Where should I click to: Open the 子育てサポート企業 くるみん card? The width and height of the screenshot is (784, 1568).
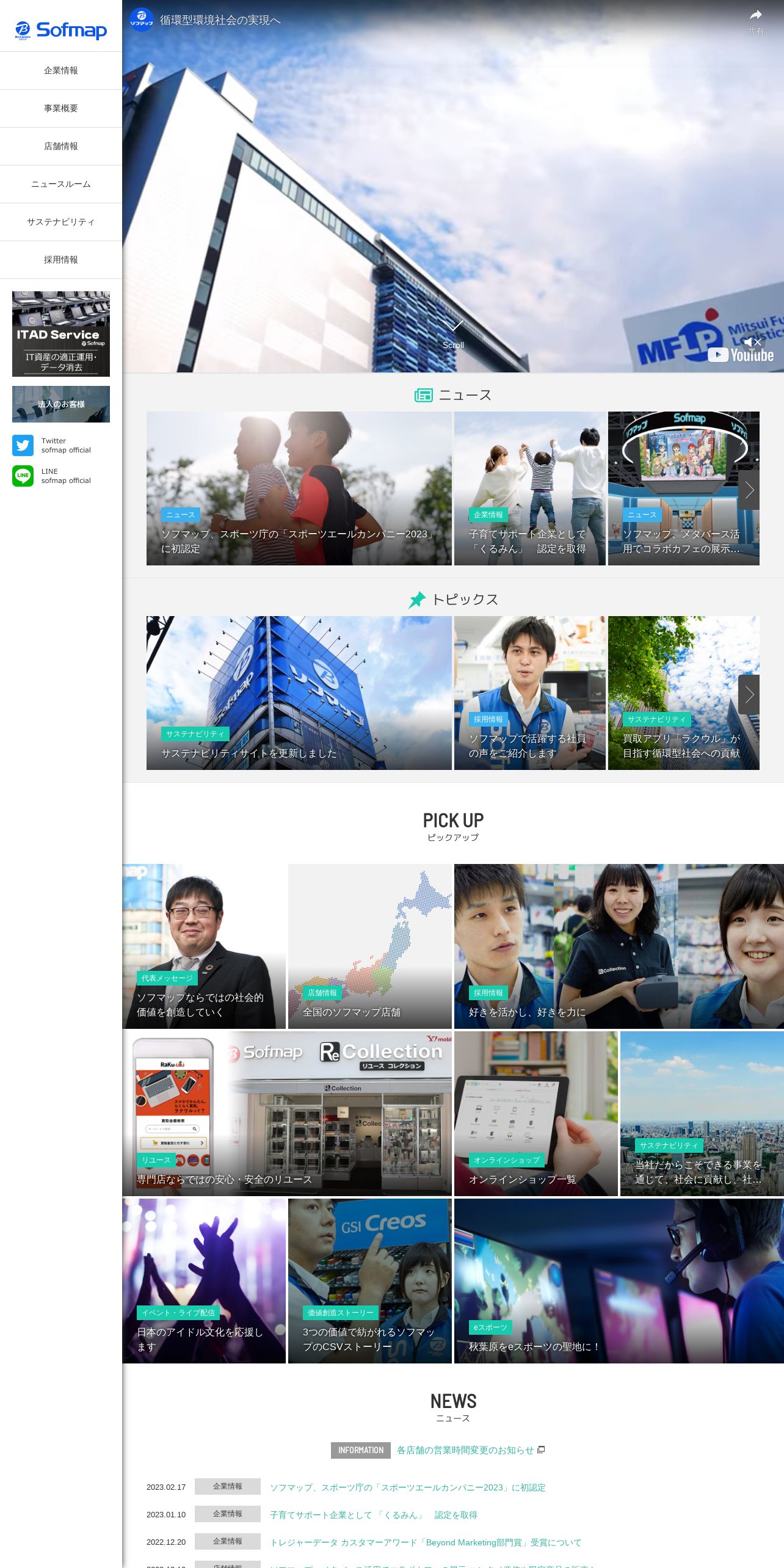tap(530, 488)
